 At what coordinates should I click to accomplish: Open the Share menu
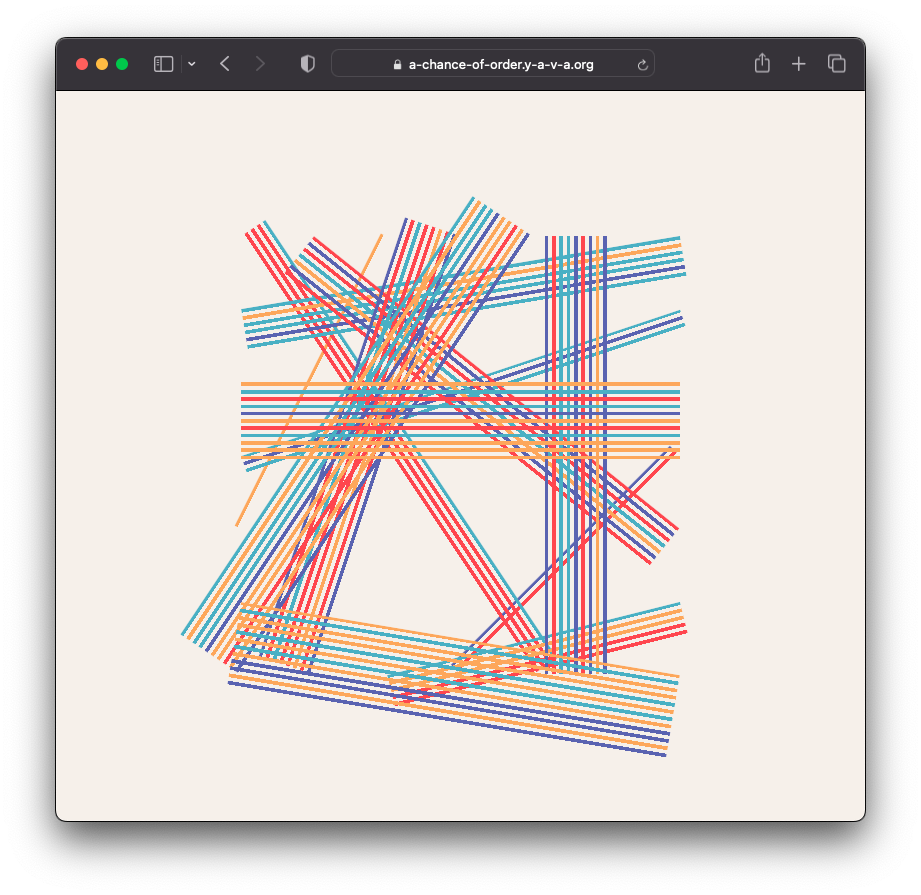tap(762, 63)
